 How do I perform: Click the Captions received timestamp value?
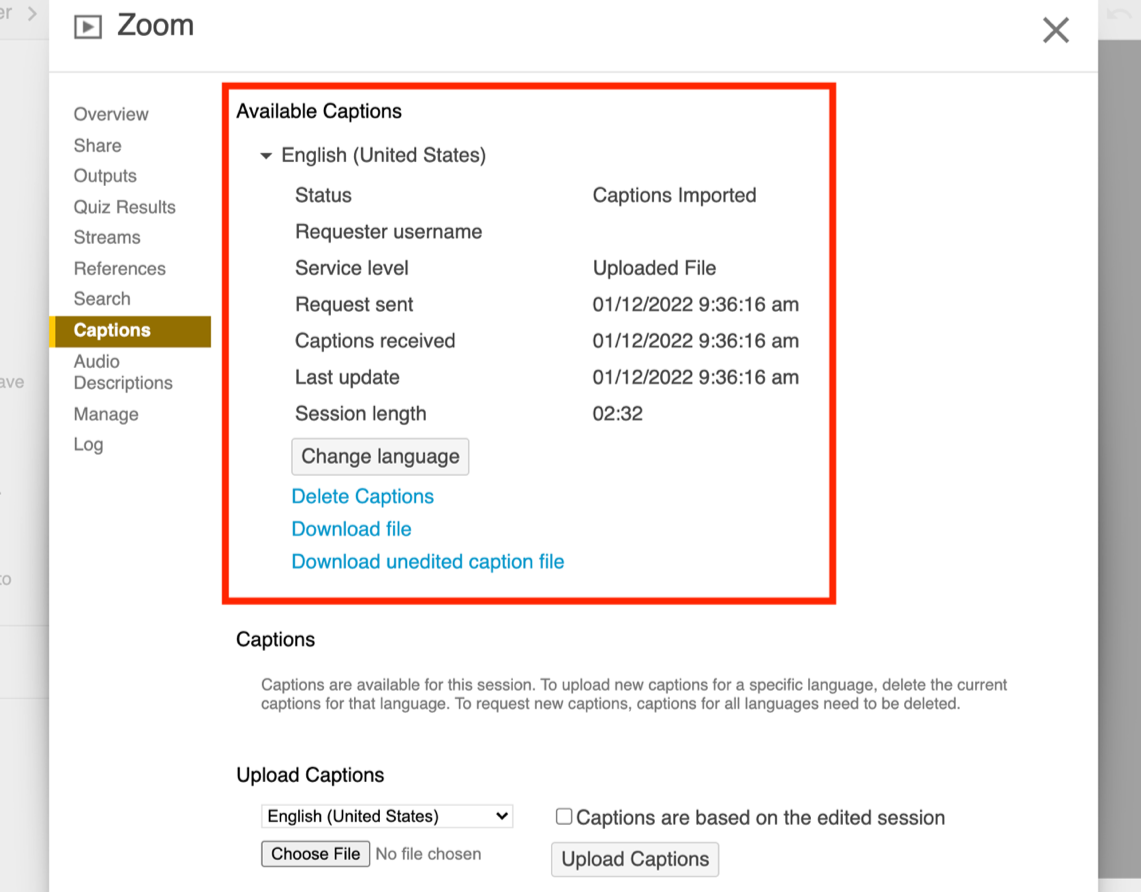(x=696, y=341)
